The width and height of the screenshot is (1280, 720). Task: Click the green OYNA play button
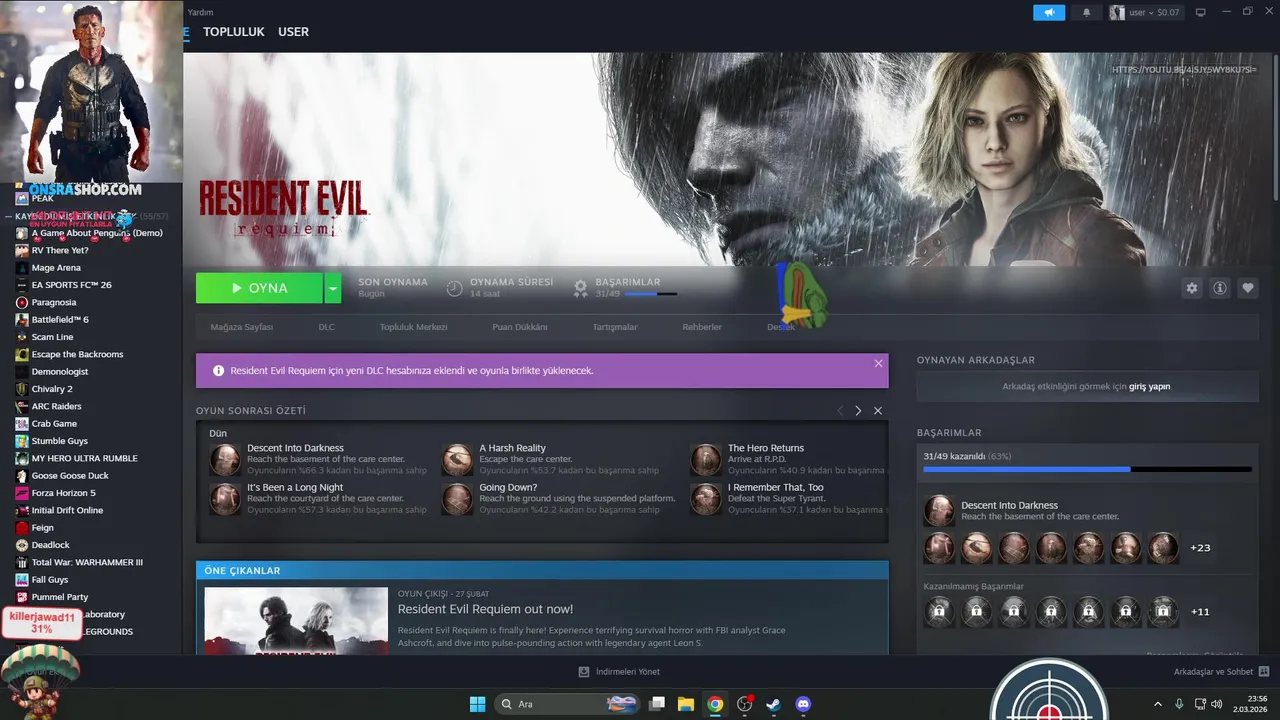point(259,288)
